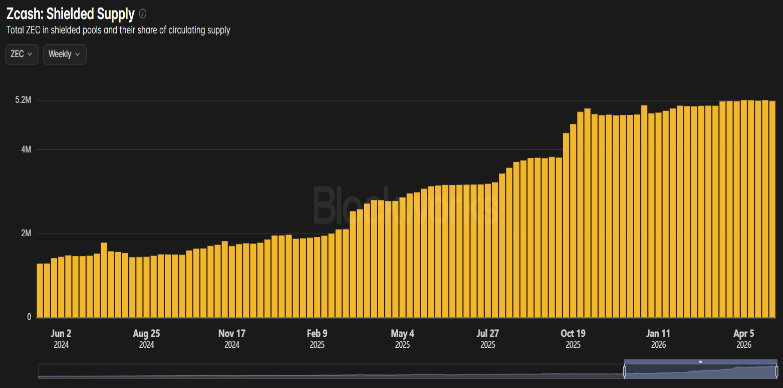Click the 0 y-axis label
Viewport: 783px width, 388px height.
tap(29, 317)
